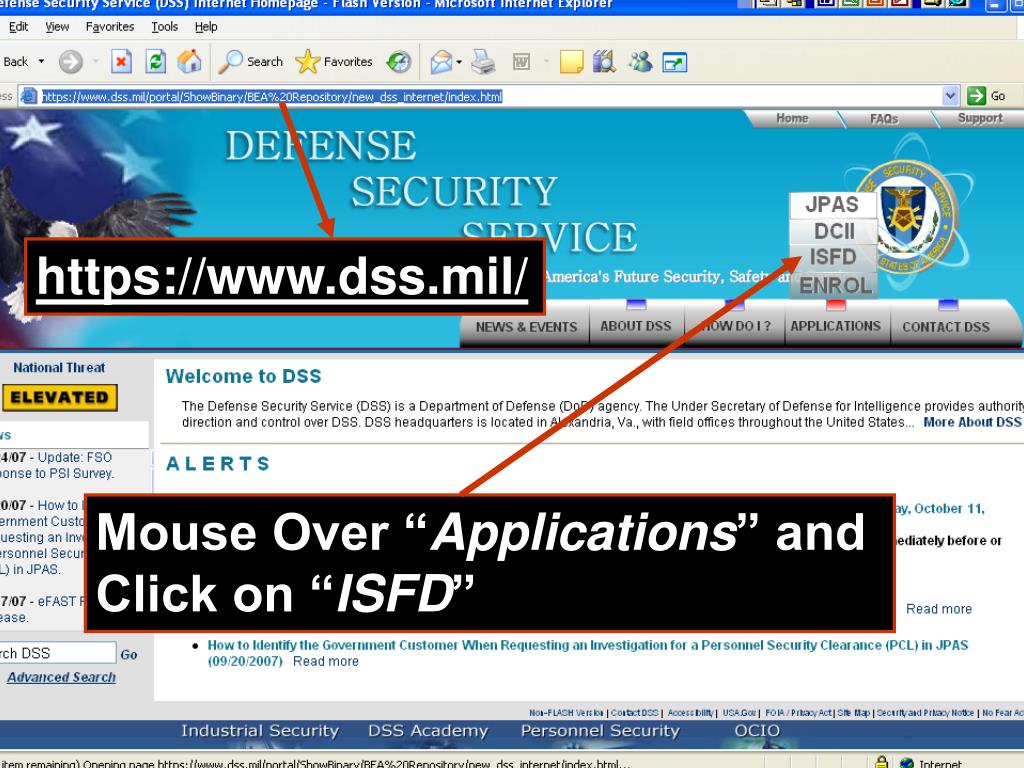This screenshot has height=768, width=1024.
Task: Open the Back history dropdown arrow
Action: click(41, 61)
